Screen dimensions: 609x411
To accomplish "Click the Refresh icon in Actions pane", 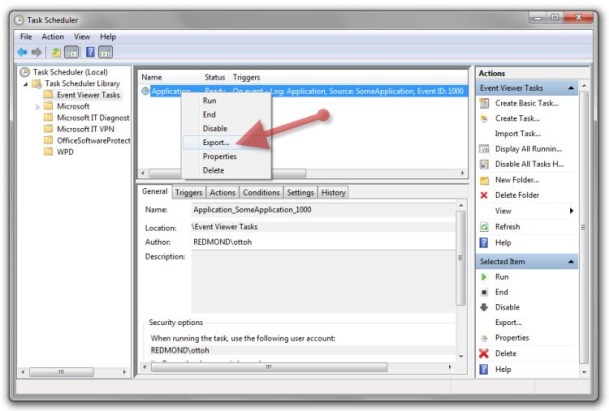I will point(484,226).
